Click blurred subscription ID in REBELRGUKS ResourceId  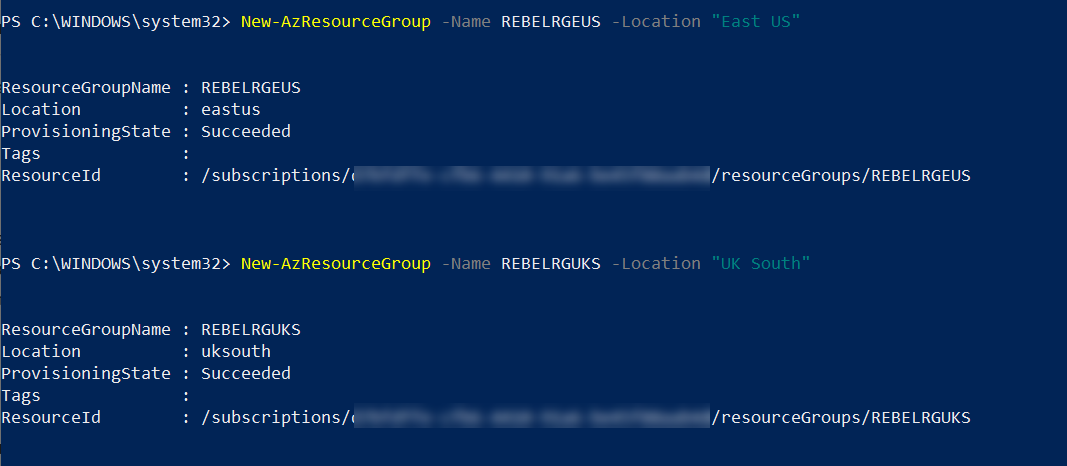[x=531, y=417]
